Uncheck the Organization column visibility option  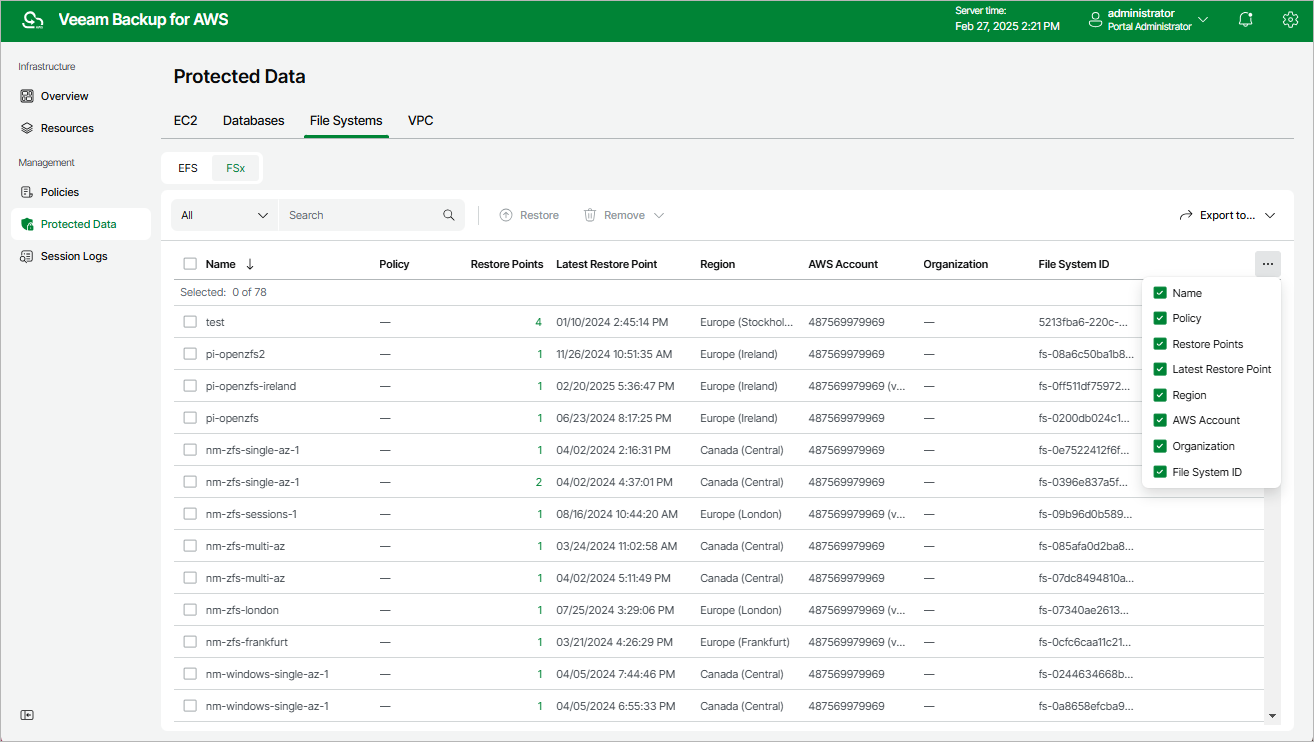(1161, 445)
